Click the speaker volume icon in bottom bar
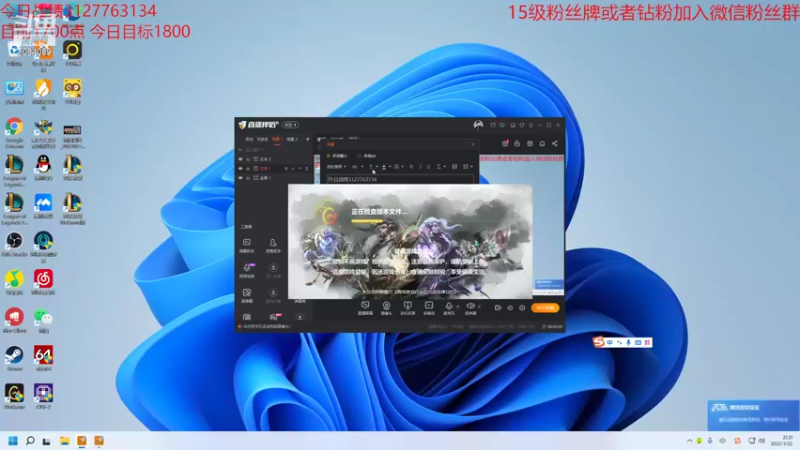 tap(470, 306)
